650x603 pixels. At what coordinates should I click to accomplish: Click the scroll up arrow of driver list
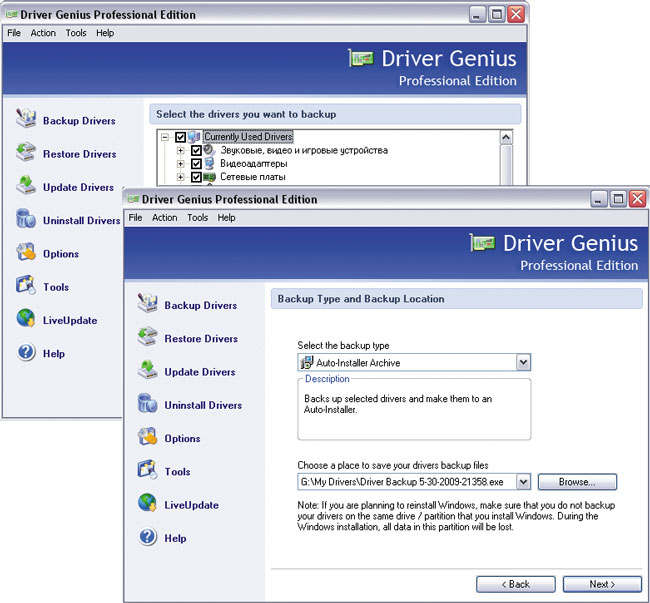[x=506, y=137]
